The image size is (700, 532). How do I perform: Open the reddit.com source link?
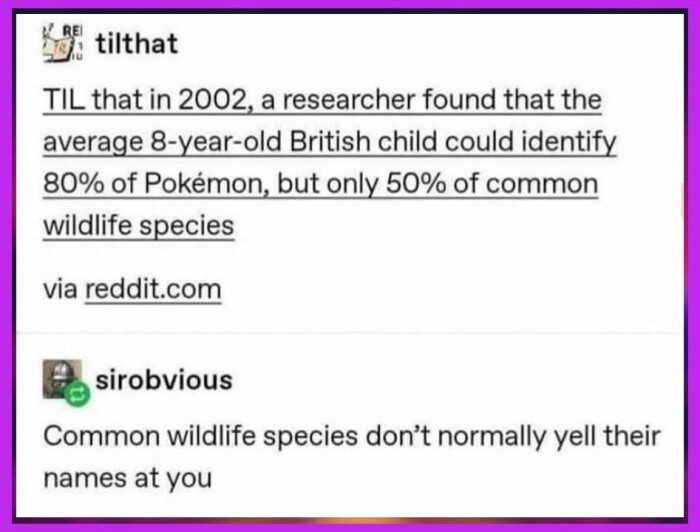pos(153,290)
